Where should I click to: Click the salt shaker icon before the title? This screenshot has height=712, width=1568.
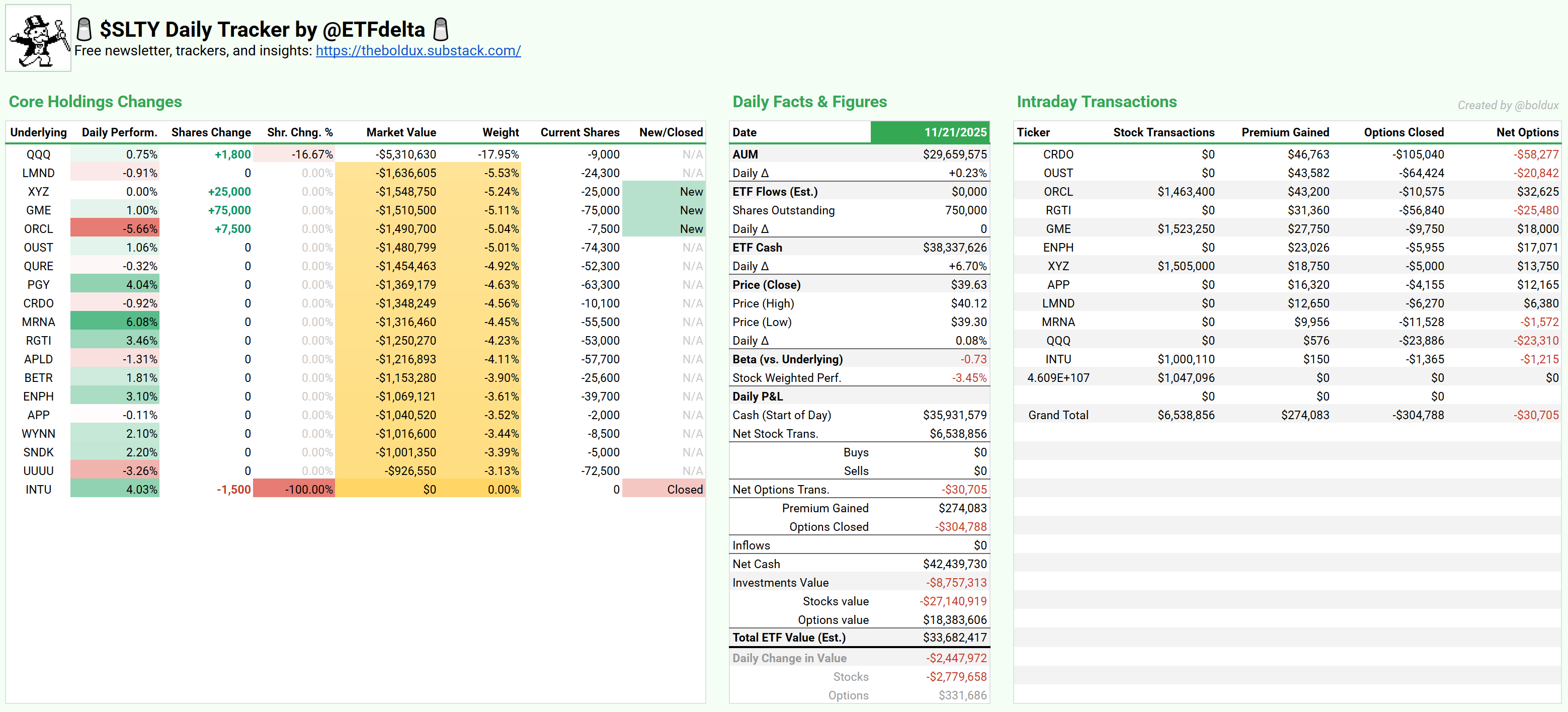click(x=85, y=29)
